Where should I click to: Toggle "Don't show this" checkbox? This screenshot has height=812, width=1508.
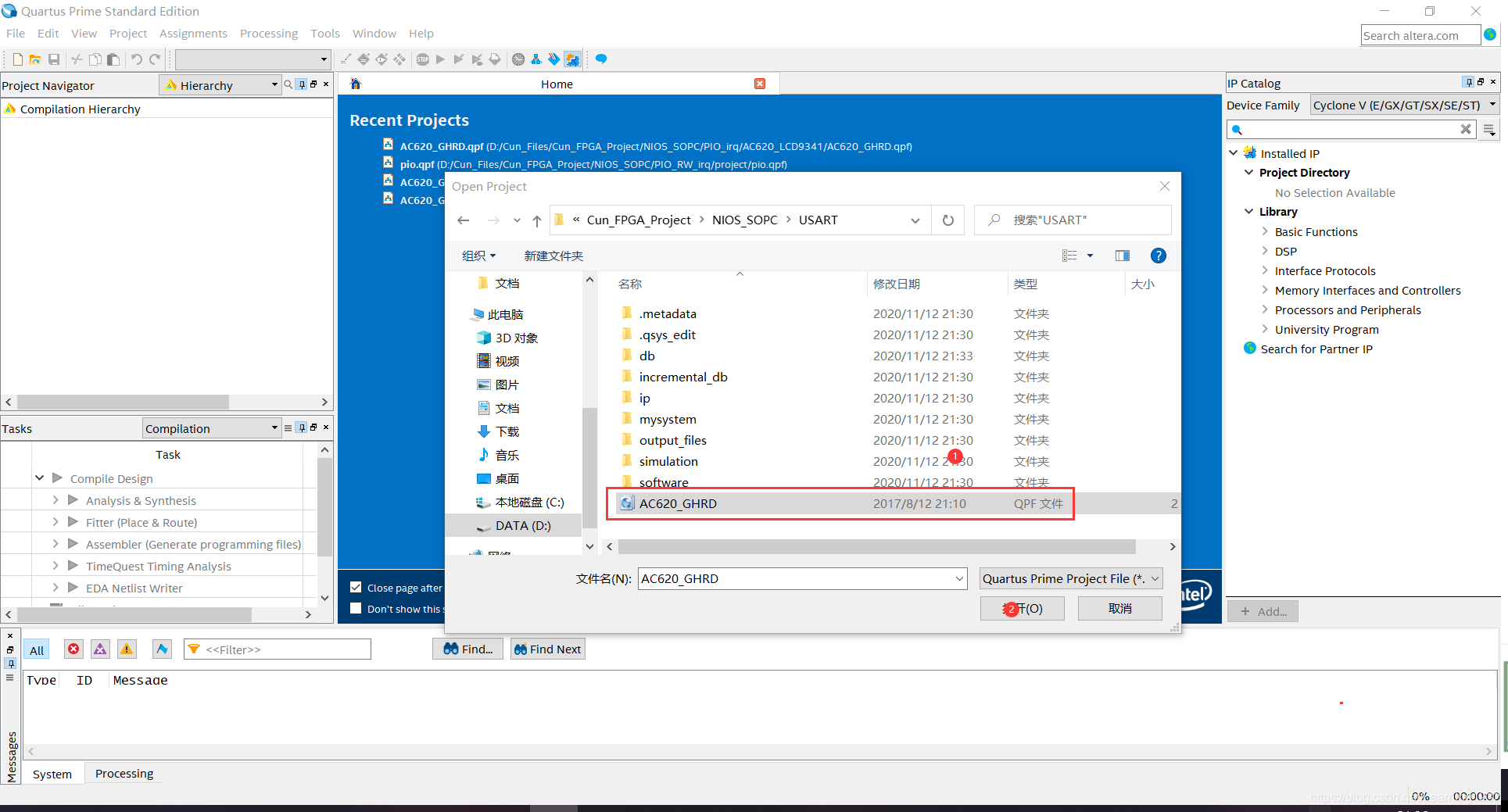coord(356,609)
